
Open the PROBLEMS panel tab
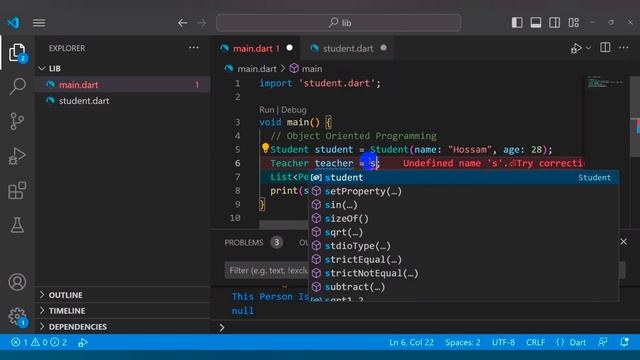tap(244, 242)
